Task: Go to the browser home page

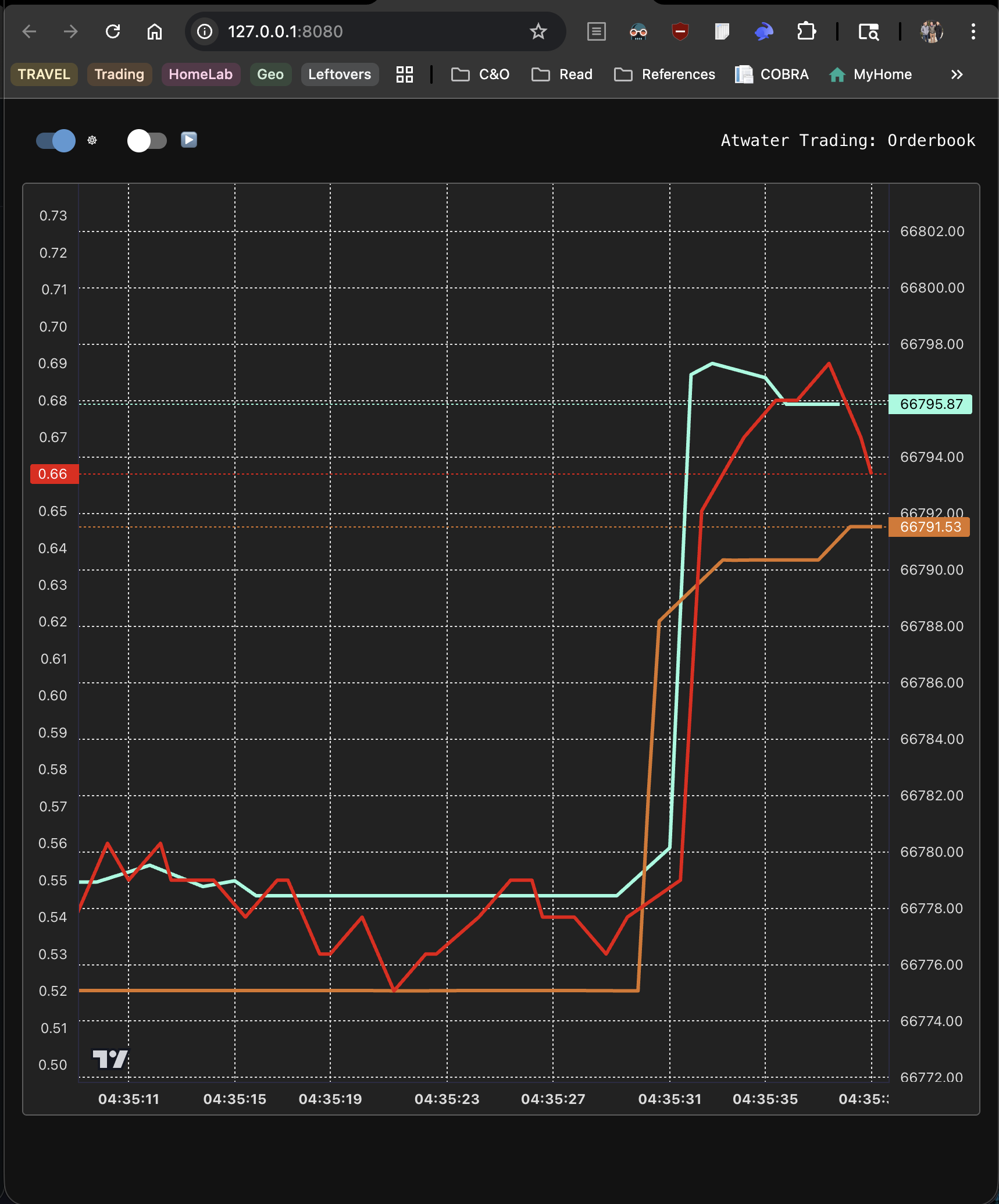Action: coord(154,31)
